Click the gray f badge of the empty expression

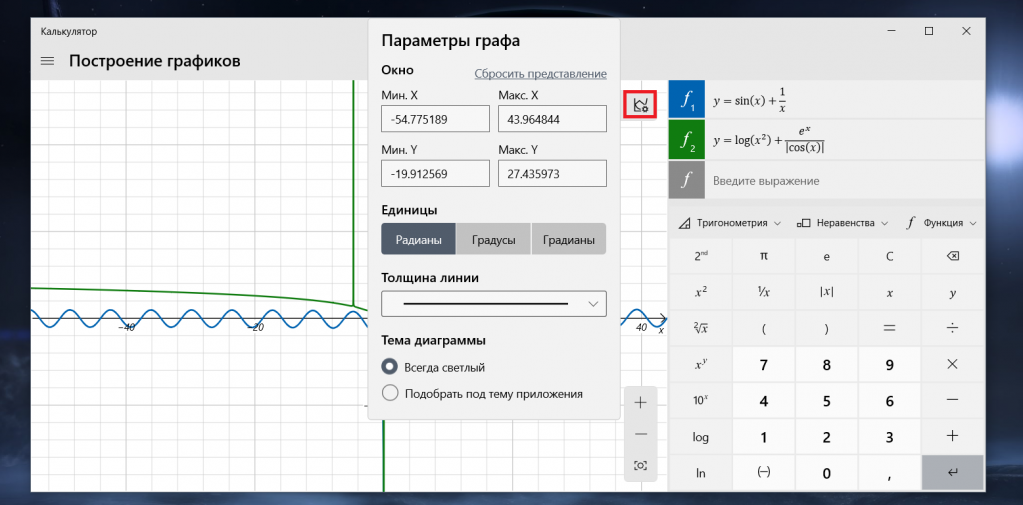click(686, 180)
